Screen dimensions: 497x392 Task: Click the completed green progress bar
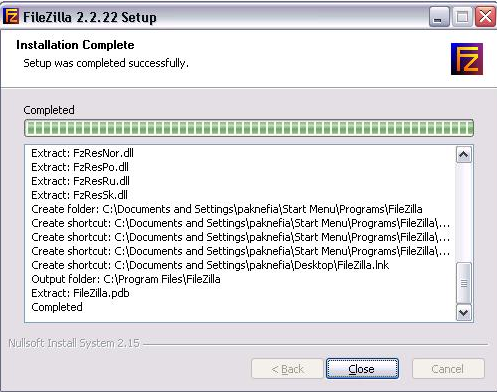click(x=249, y=128)
